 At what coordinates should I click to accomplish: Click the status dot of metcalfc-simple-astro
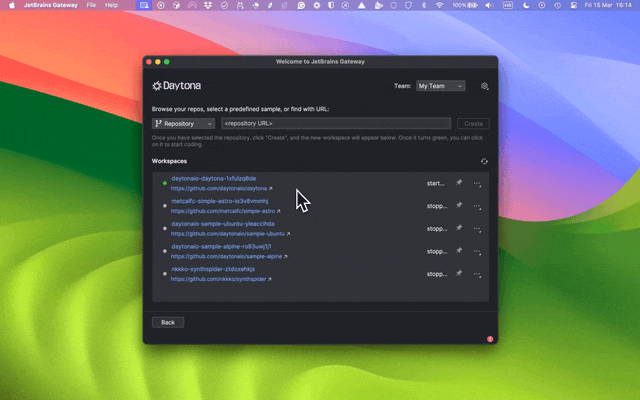coord(164,206)
